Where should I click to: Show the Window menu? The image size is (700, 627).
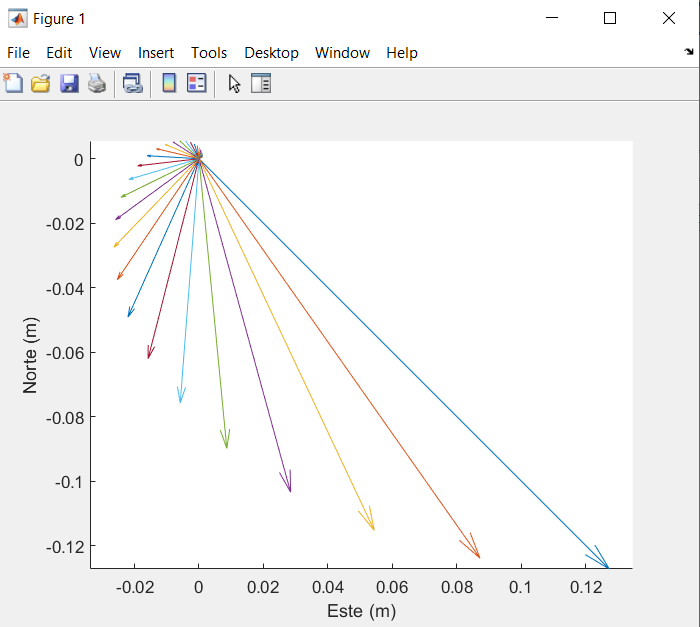[x=342, y=53]
